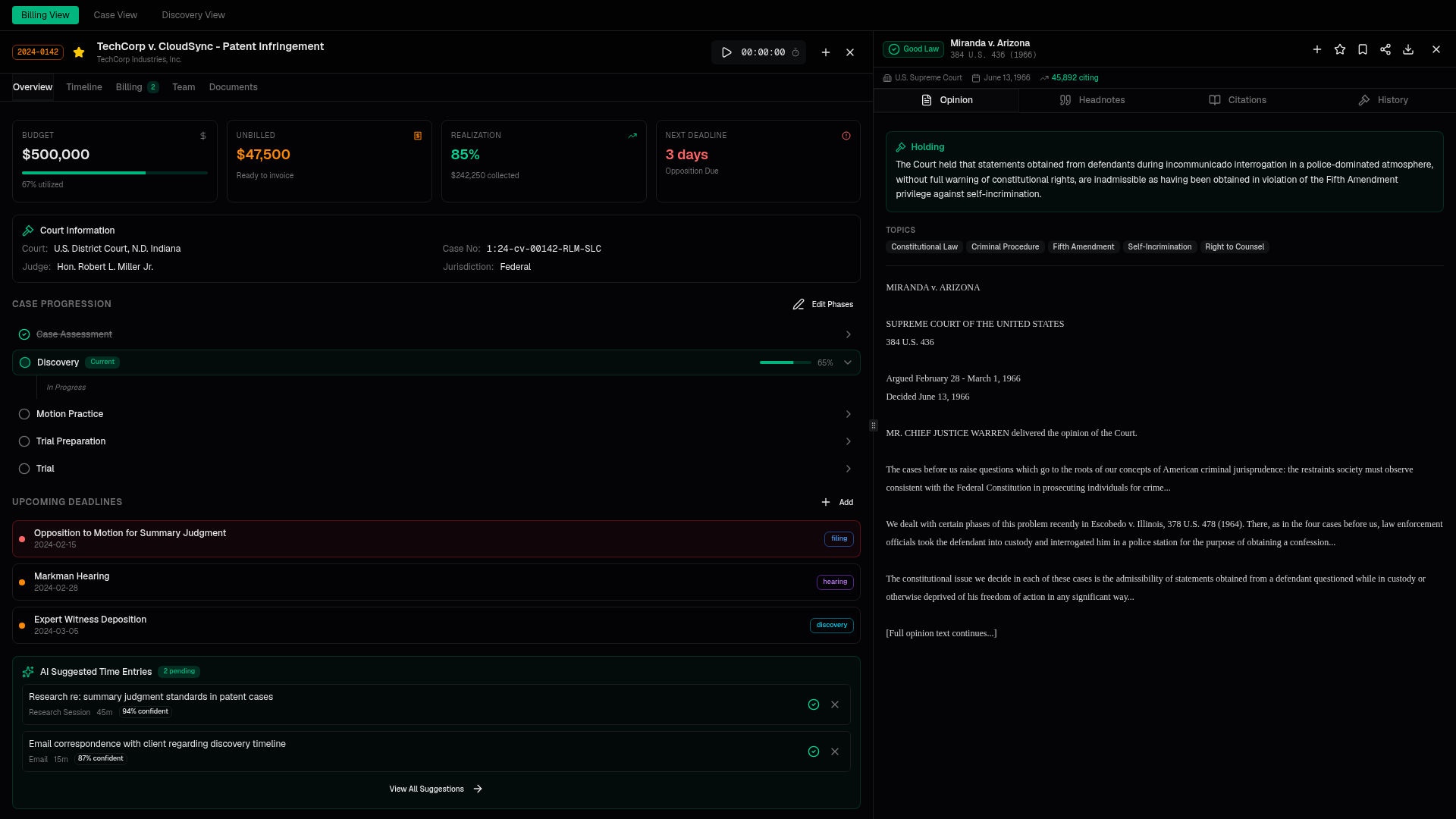Click the Discovery 65% progress bar
The image size is (1456, 819).
coord(785,362)
